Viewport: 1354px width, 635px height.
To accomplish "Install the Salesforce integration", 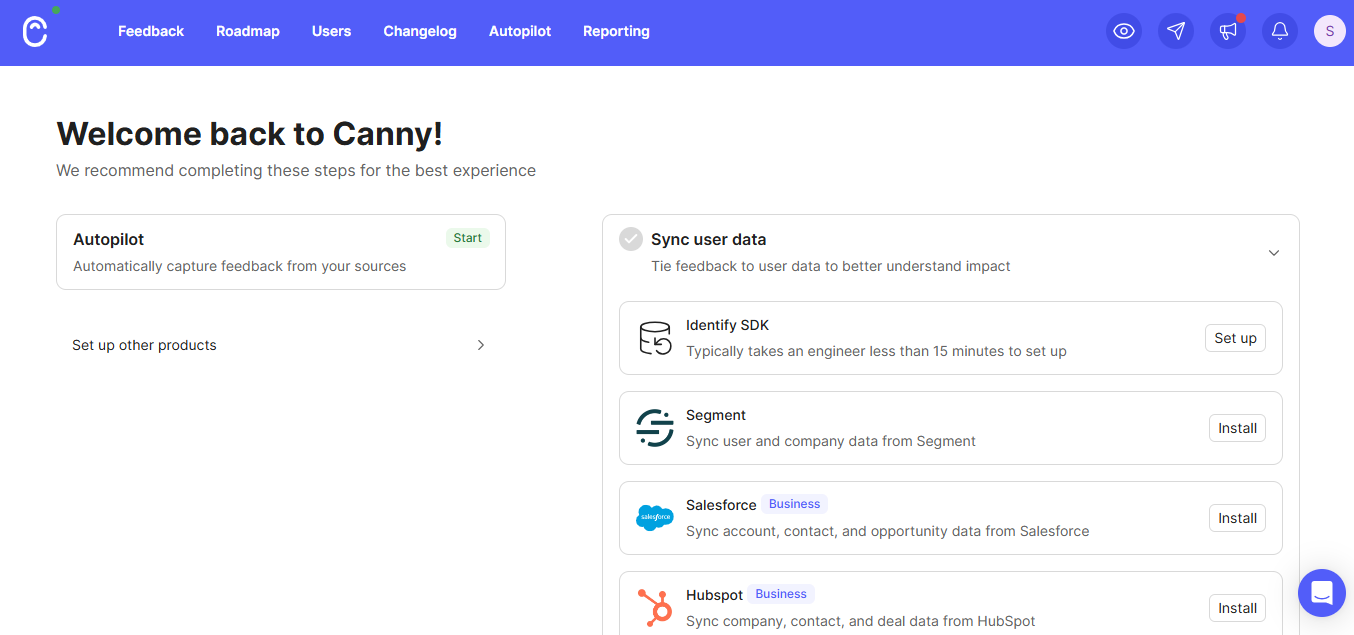I will 1237,518.
